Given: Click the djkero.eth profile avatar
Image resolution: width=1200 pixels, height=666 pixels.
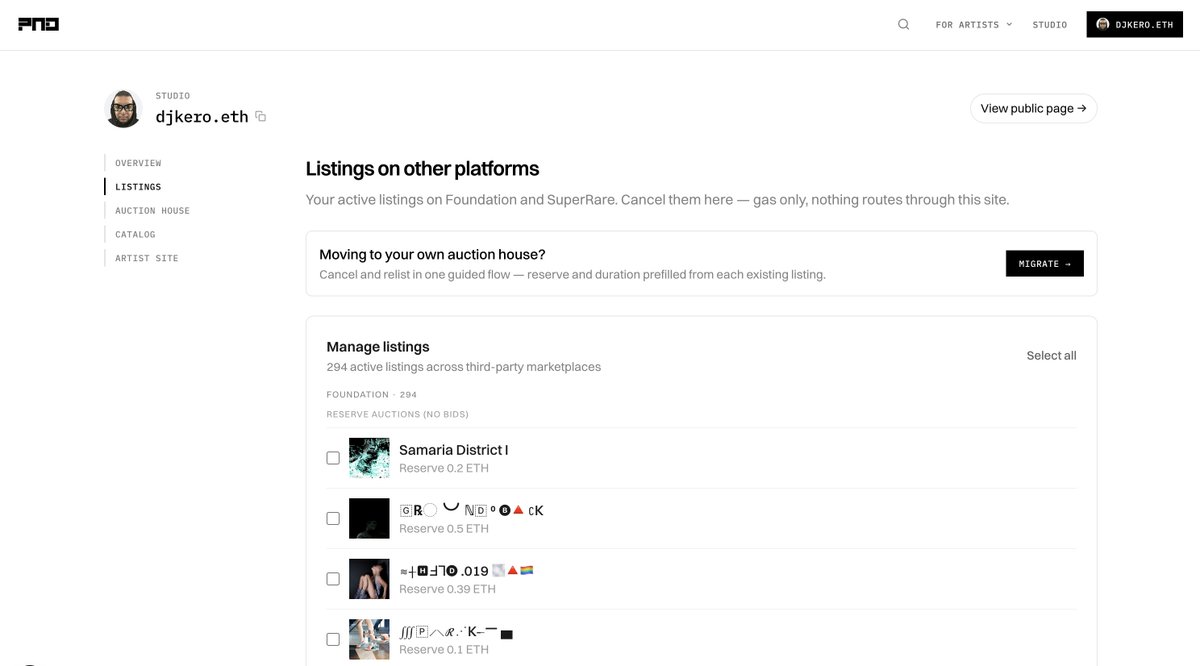Looking at the screenshot, I should 124,109.
